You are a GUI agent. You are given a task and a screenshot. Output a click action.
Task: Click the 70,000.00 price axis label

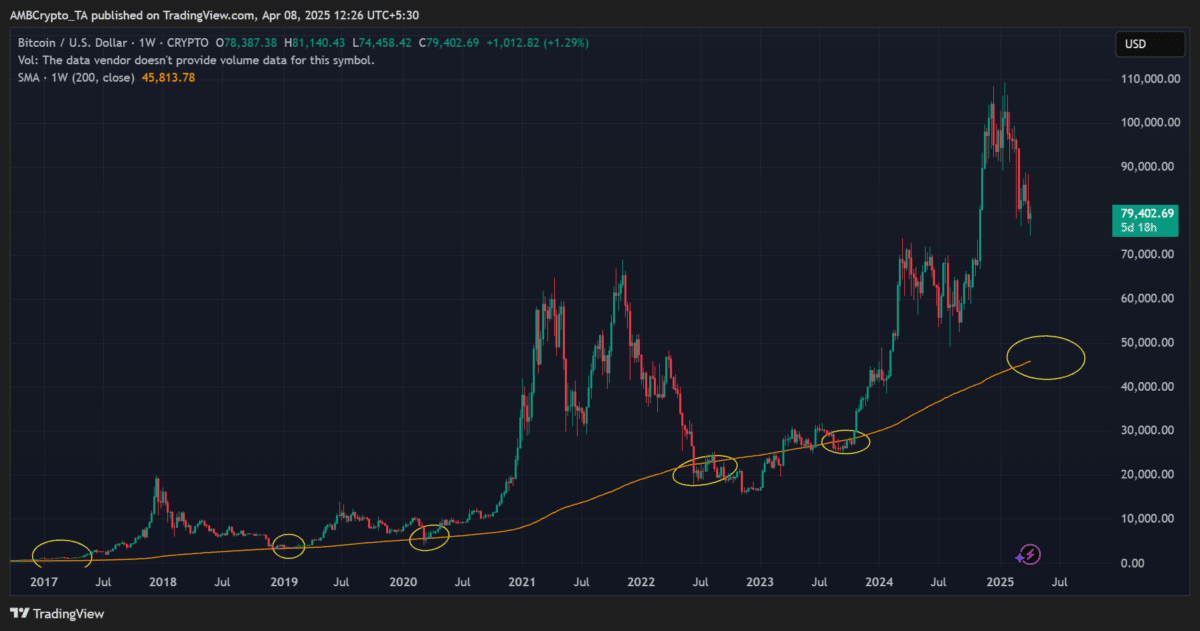(x=1146, y=254)
